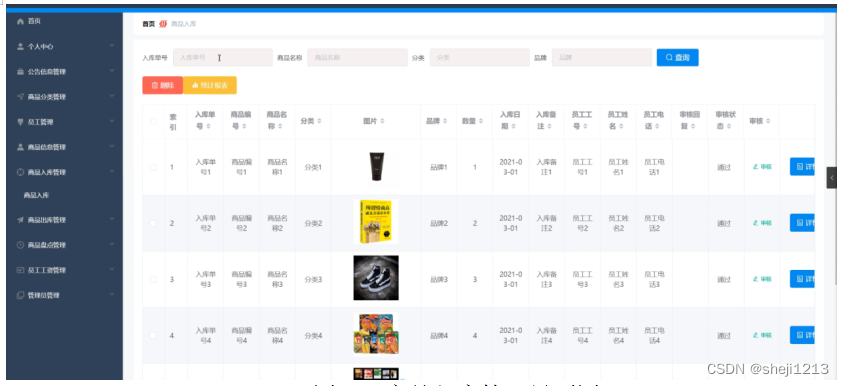The height and width of the screenshot is (386, 844).
Task: Click the 员工电话3 cell
Action: (x=654, y=279)
